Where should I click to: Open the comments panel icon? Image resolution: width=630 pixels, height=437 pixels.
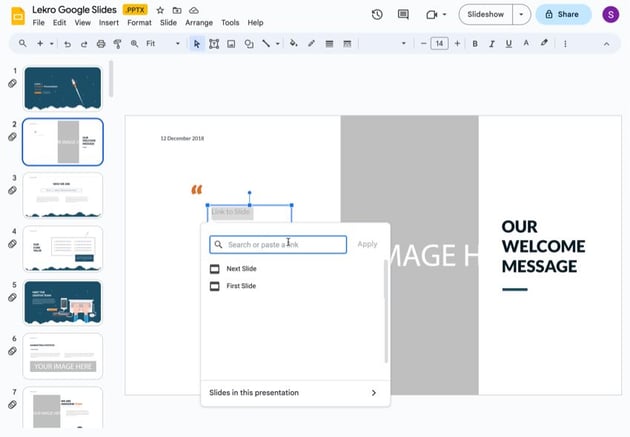click(403, 15)
